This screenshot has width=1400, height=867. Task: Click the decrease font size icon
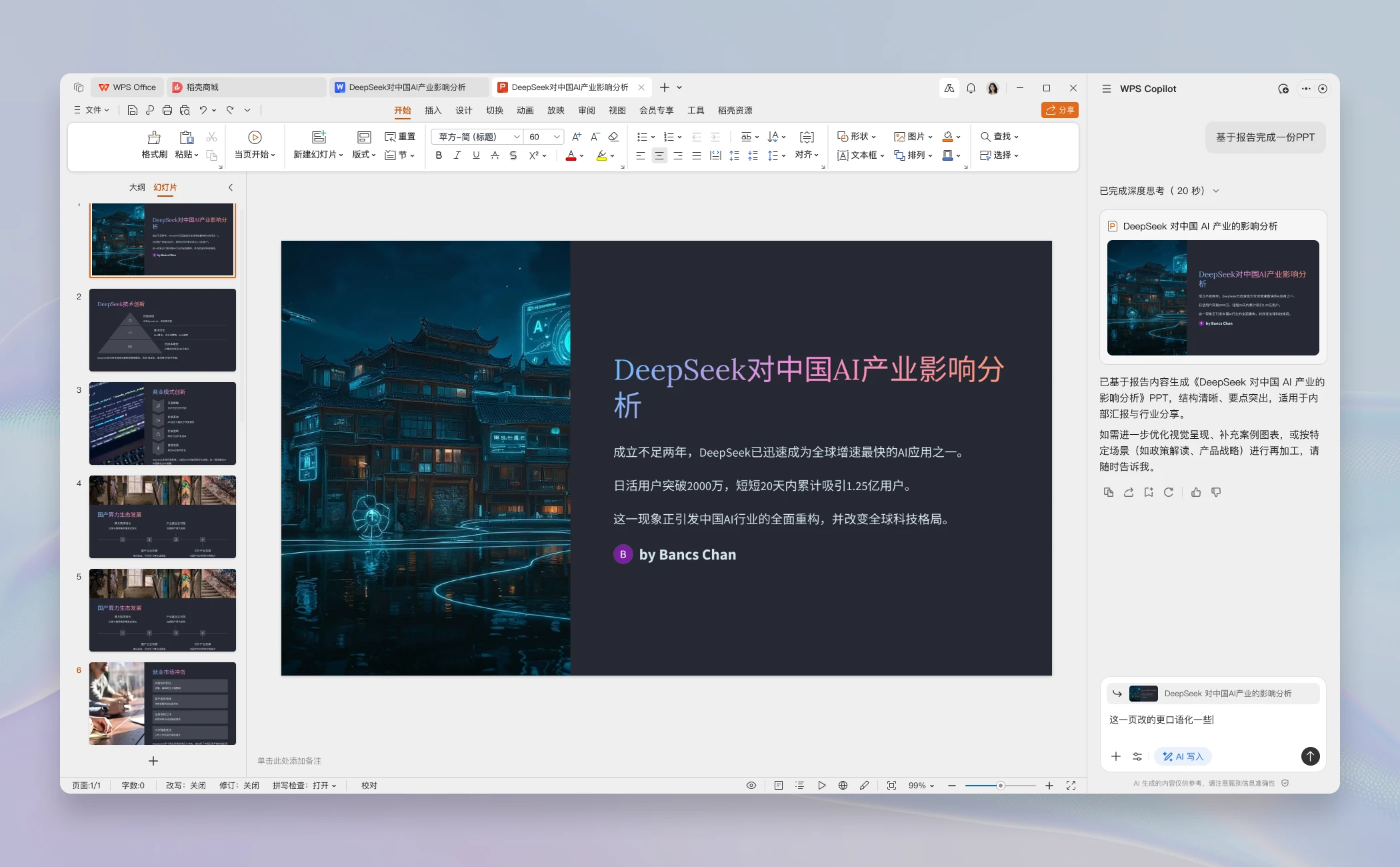point(595,137)
